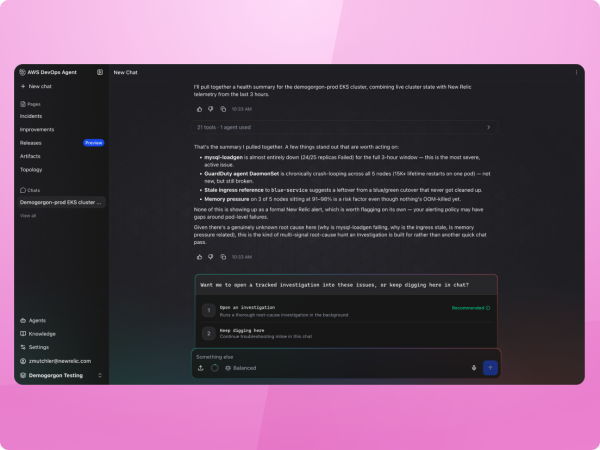The width and height of the screenshot is (600, 450).
Task: Click the Knowledge book icon in the sidebar
Action: click(23, 334)
